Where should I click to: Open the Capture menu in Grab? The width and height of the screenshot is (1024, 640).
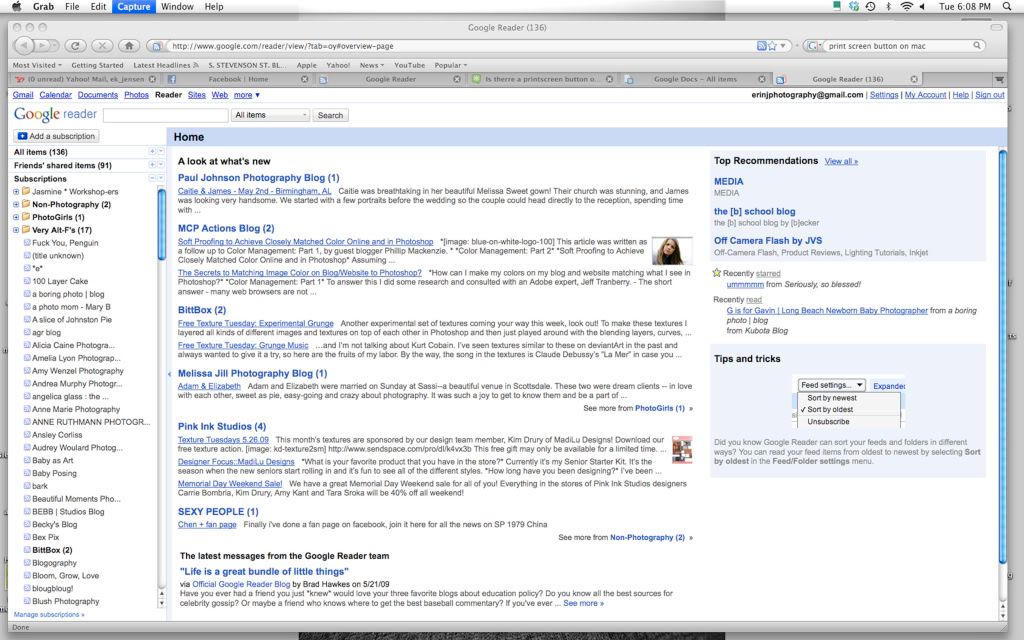(x=133, y=7)
